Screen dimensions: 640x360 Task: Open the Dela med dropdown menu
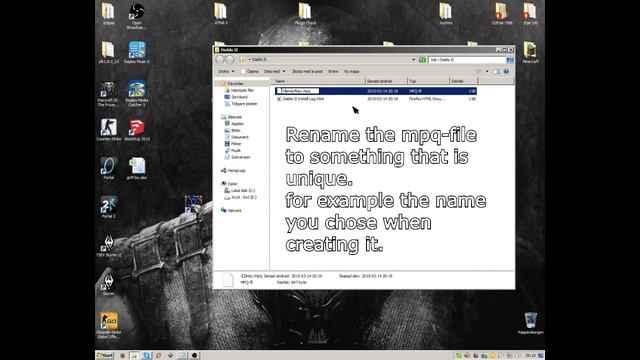point(274,71)
